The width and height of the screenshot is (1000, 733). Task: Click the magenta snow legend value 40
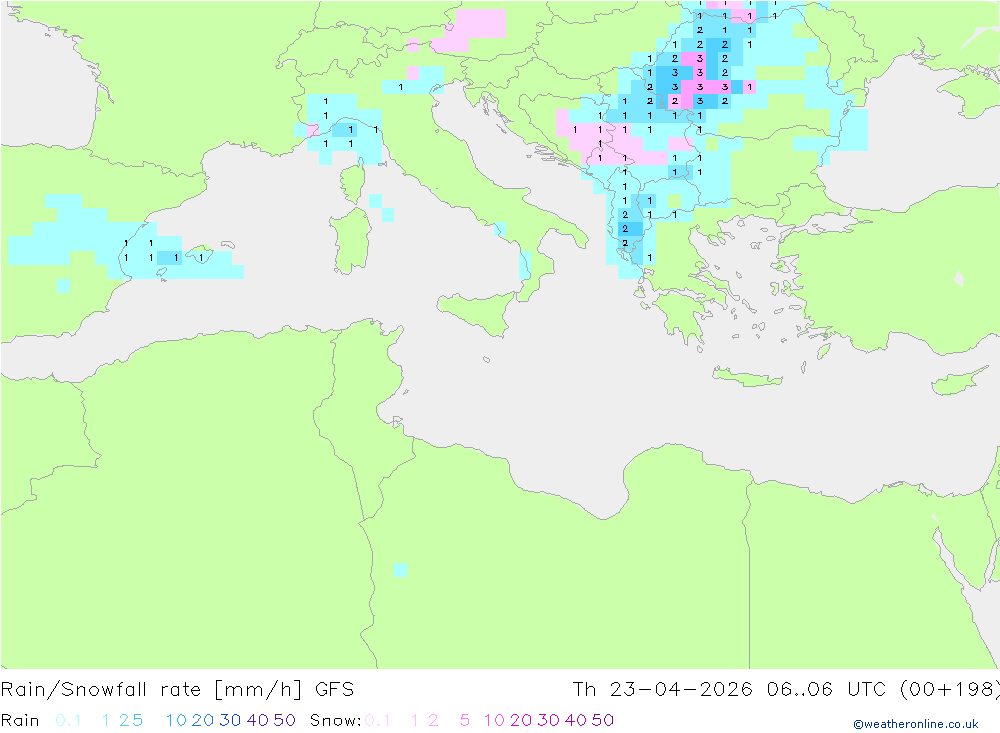point(576,720)
